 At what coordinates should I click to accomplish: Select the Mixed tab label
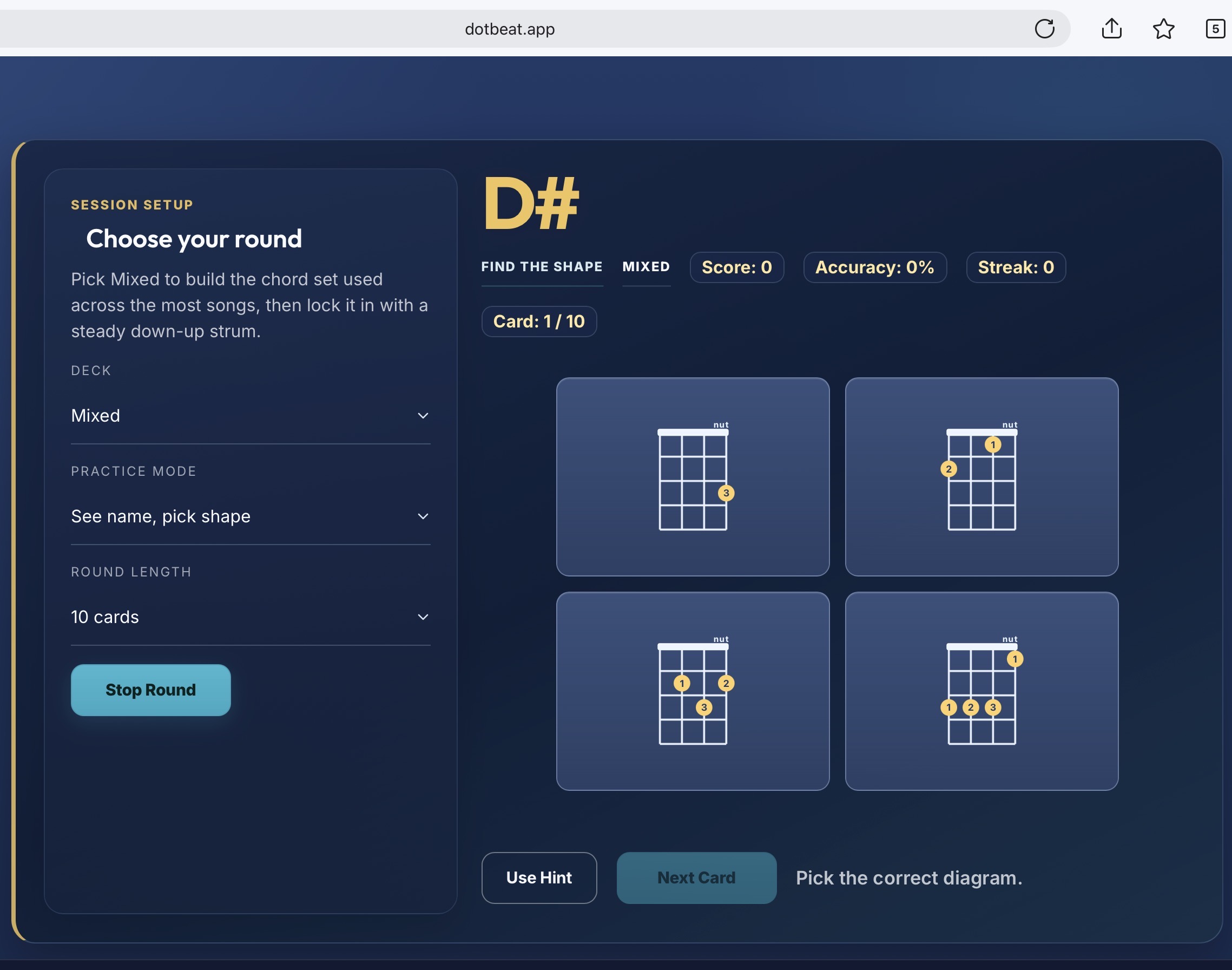click(646, 267)
